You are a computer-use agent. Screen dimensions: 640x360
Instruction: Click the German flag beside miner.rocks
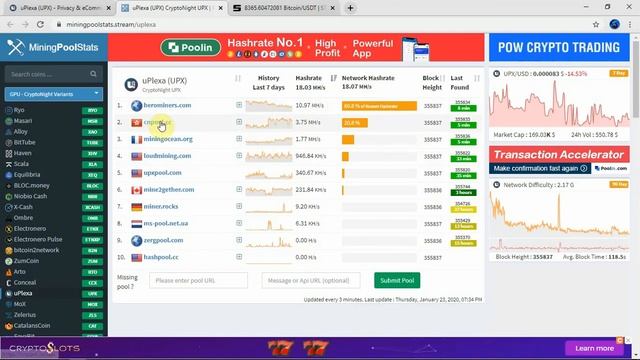(136, 207)
